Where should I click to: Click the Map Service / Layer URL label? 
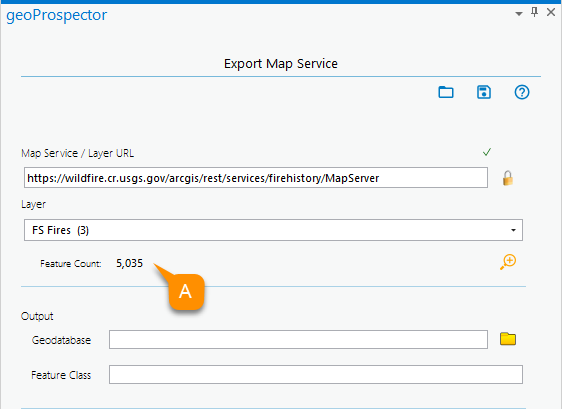pyautogui.click(x=77, y=153)
